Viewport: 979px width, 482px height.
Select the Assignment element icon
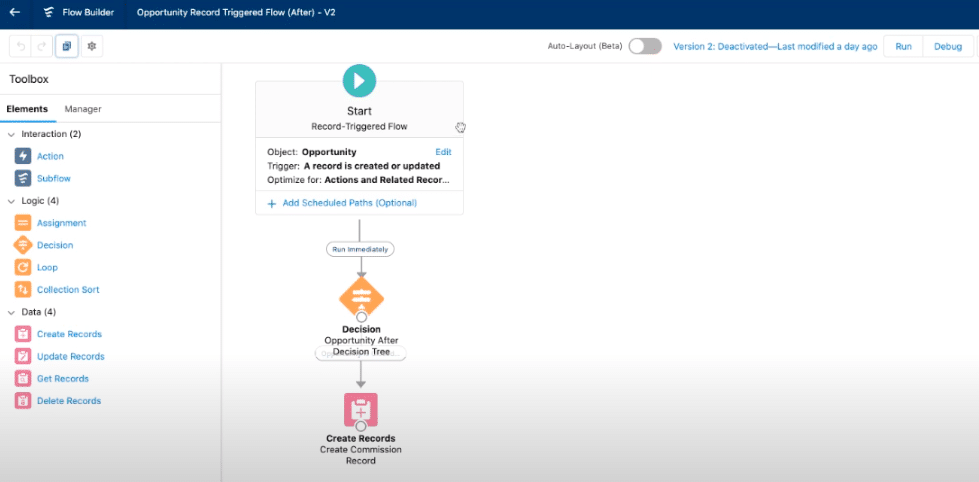[23, 223]
